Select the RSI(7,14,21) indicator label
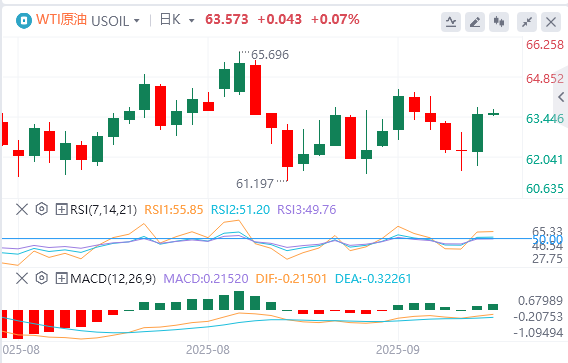Image resolution: width=568 pixels, height=363 pixels. point(103,210)
